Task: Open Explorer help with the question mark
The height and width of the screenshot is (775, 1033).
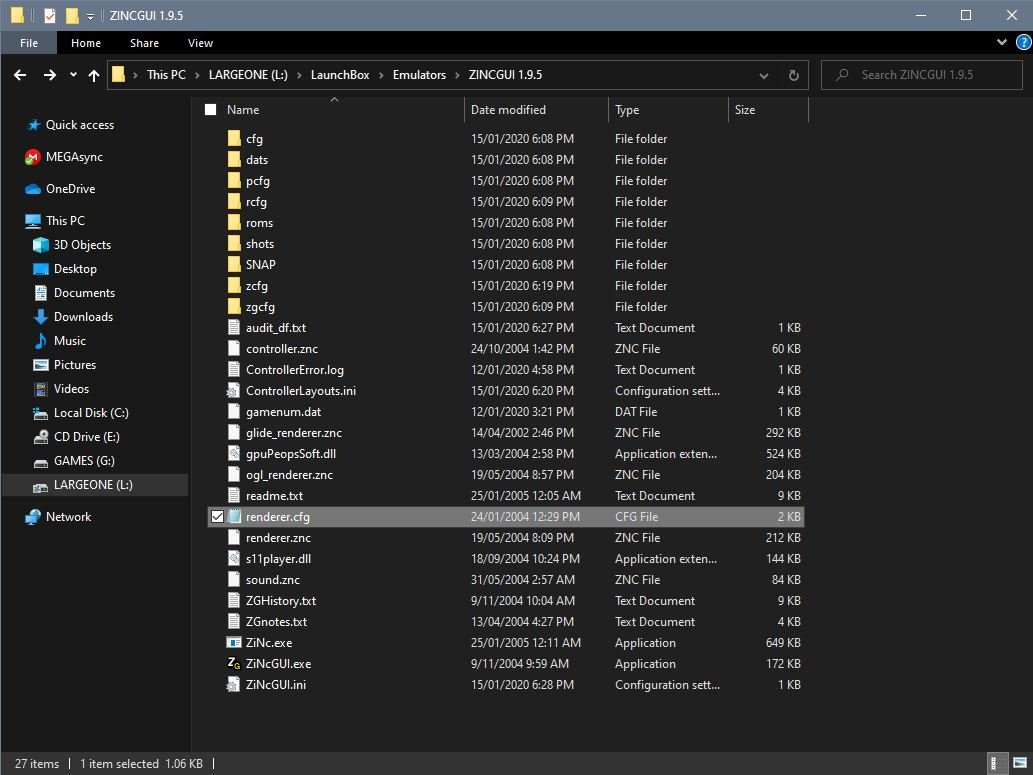Action: click(x=1023, y=42)
